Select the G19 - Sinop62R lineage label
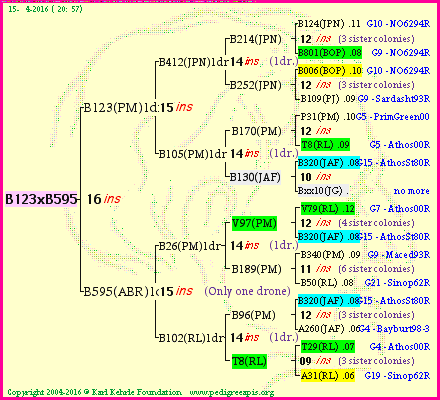Viewport: 440px width, 400px height. click(397, 376)
